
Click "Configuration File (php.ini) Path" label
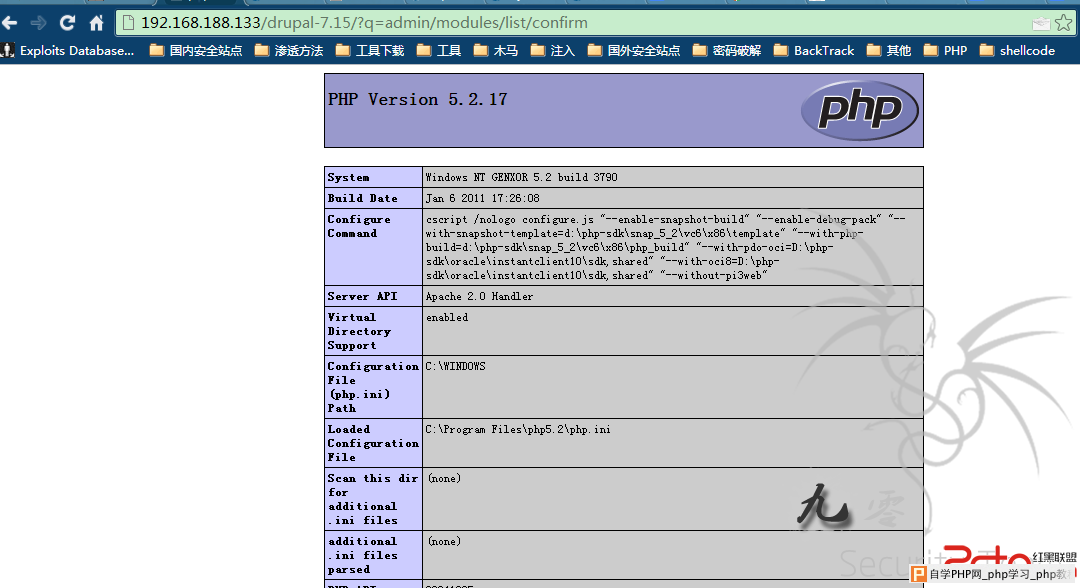pos(373,387)
